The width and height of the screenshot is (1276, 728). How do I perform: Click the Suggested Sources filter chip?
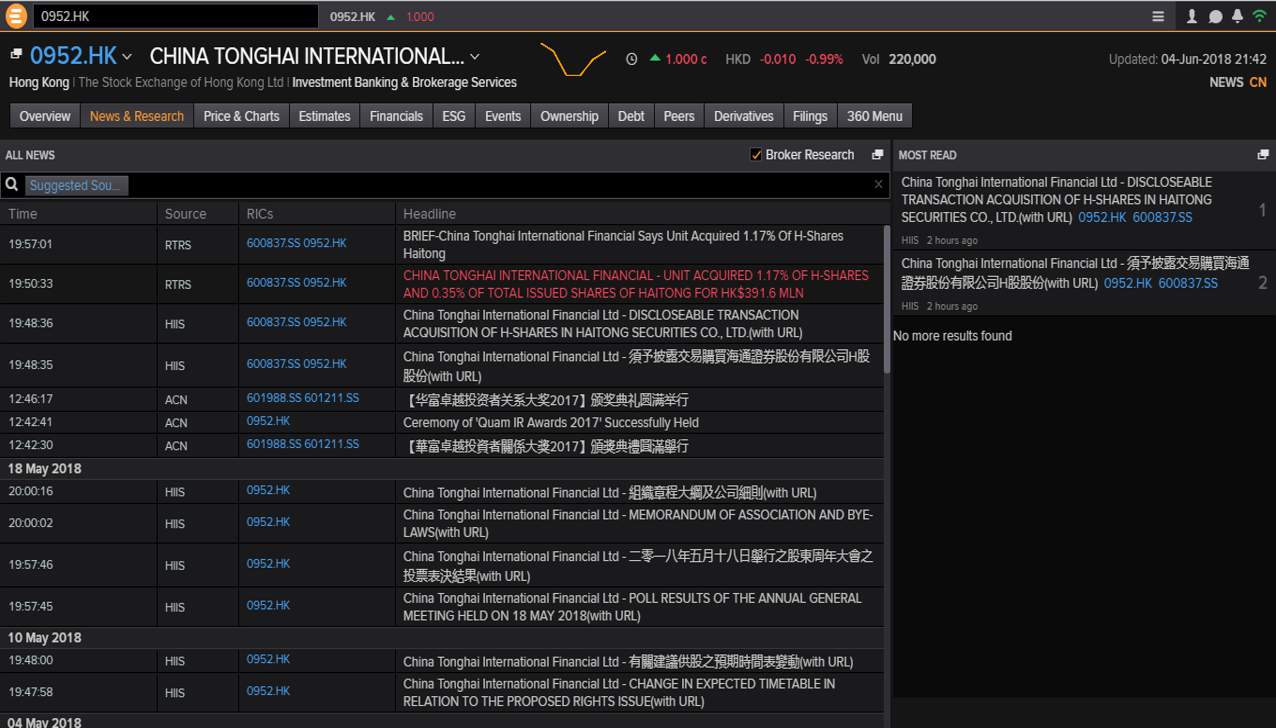(76, 185)
